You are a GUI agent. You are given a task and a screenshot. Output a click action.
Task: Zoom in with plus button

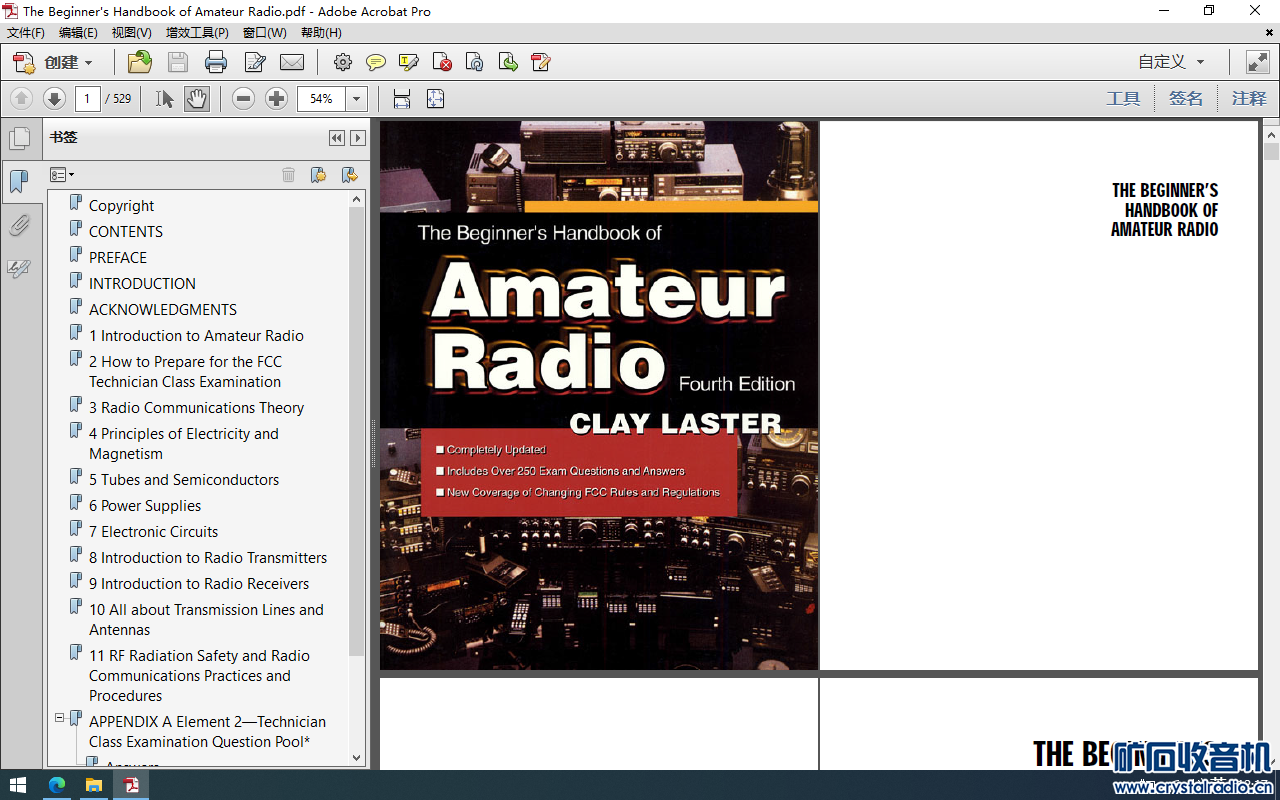pyautogui.click(x=277, y=99)
